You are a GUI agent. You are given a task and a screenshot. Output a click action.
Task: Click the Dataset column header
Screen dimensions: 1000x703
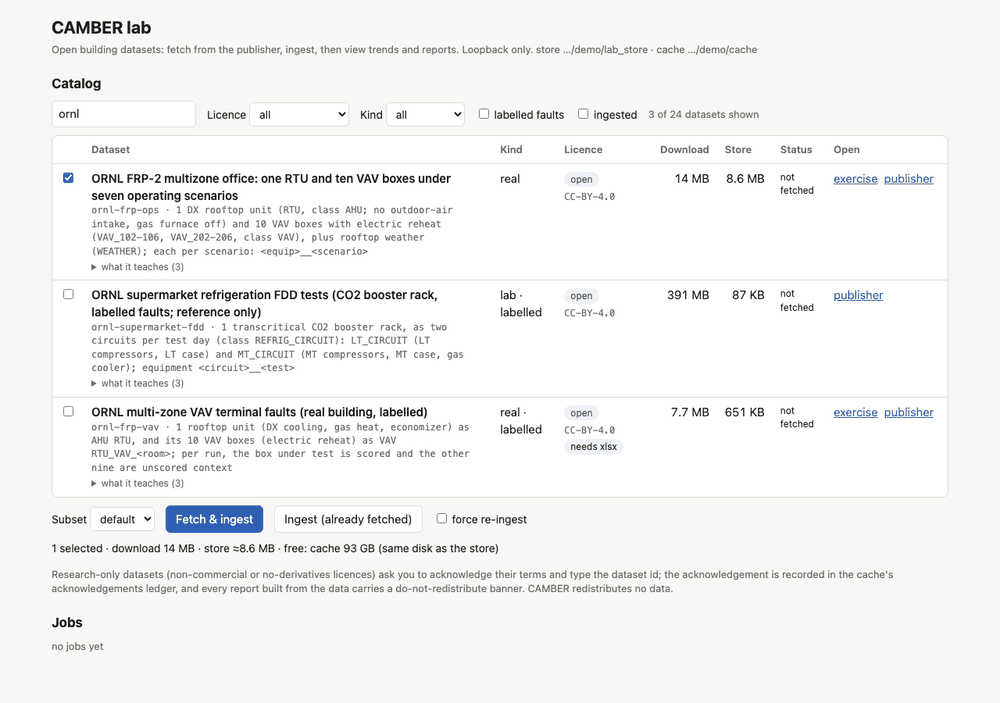click(110, 149)
